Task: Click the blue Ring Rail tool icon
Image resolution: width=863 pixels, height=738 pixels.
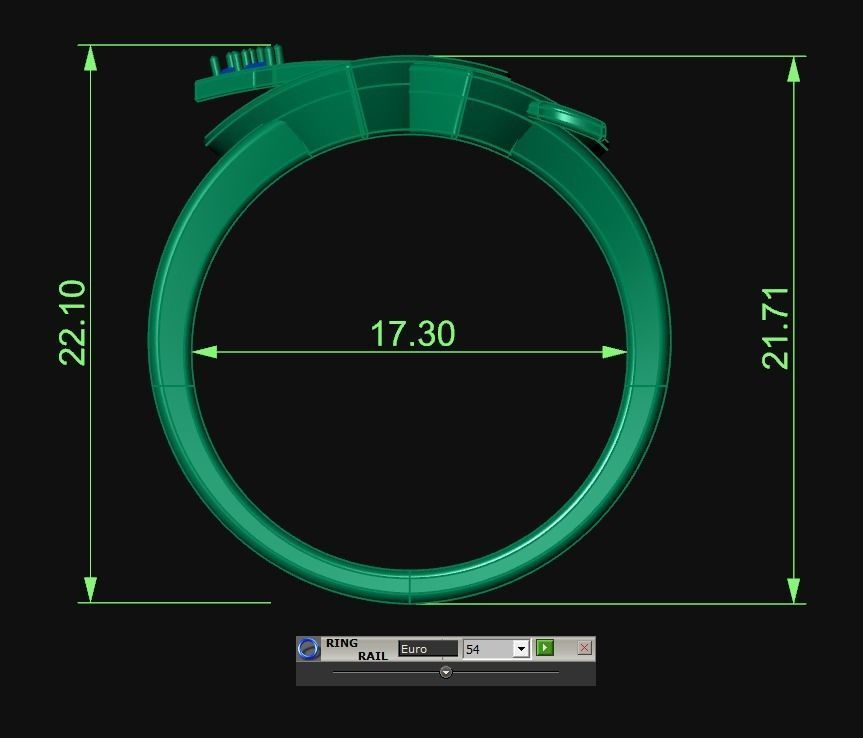Action: click(308, 649)
